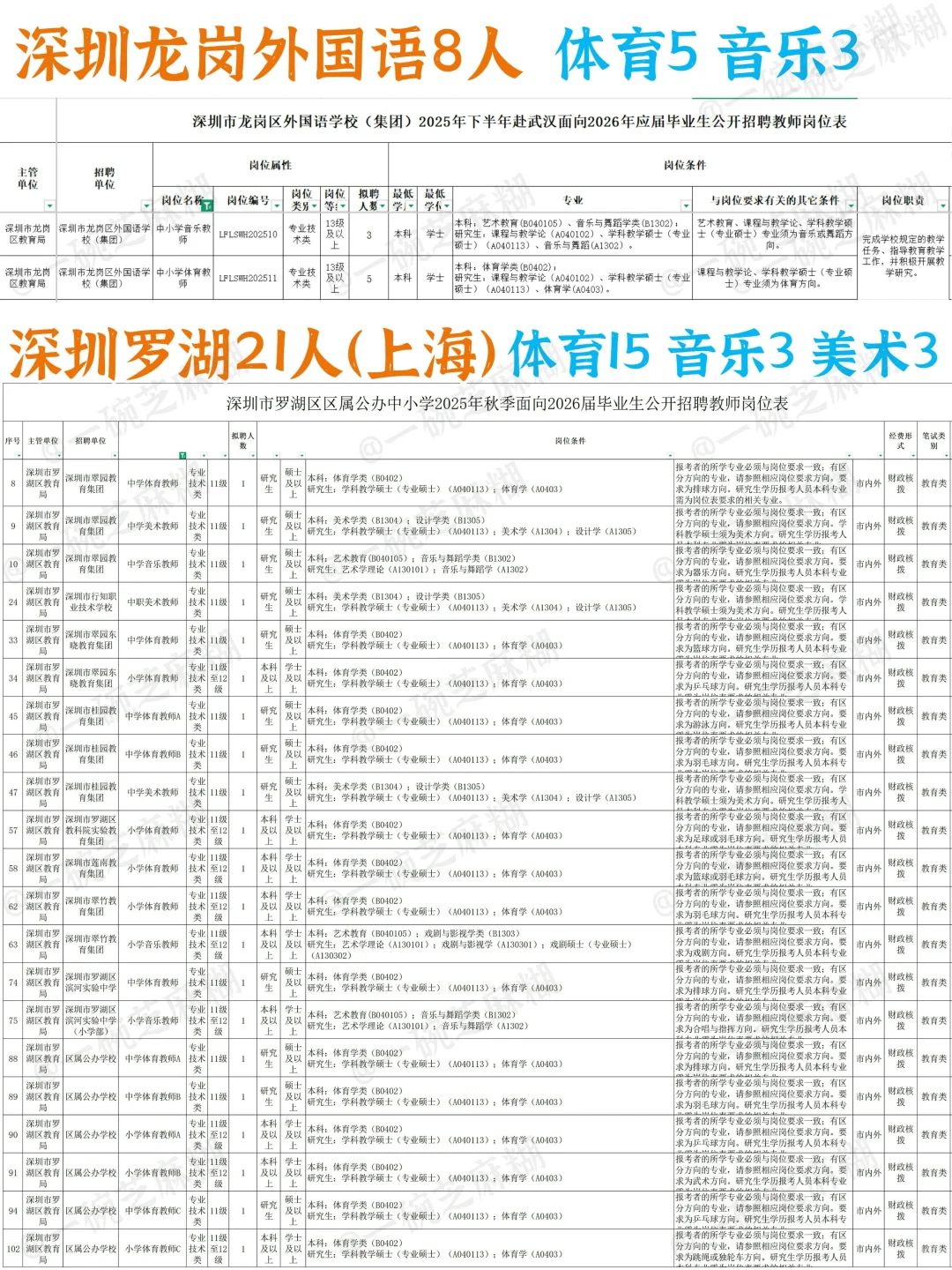
Task: Open 专业 column filter dropdown
Action: point(686,205)
